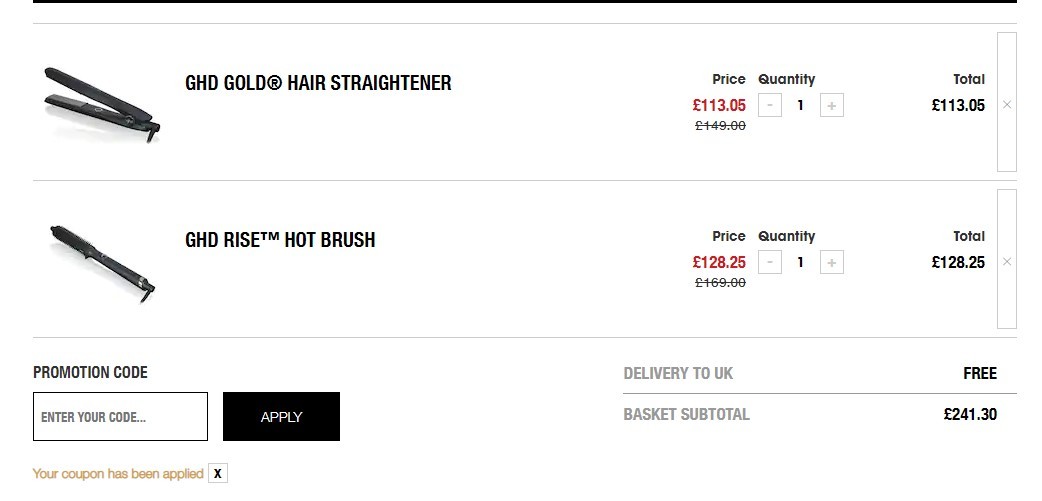Open the GHD Rise™ Hot Brush title
This screenshot has width=1042, height=501.
click(x=280, y=240)
